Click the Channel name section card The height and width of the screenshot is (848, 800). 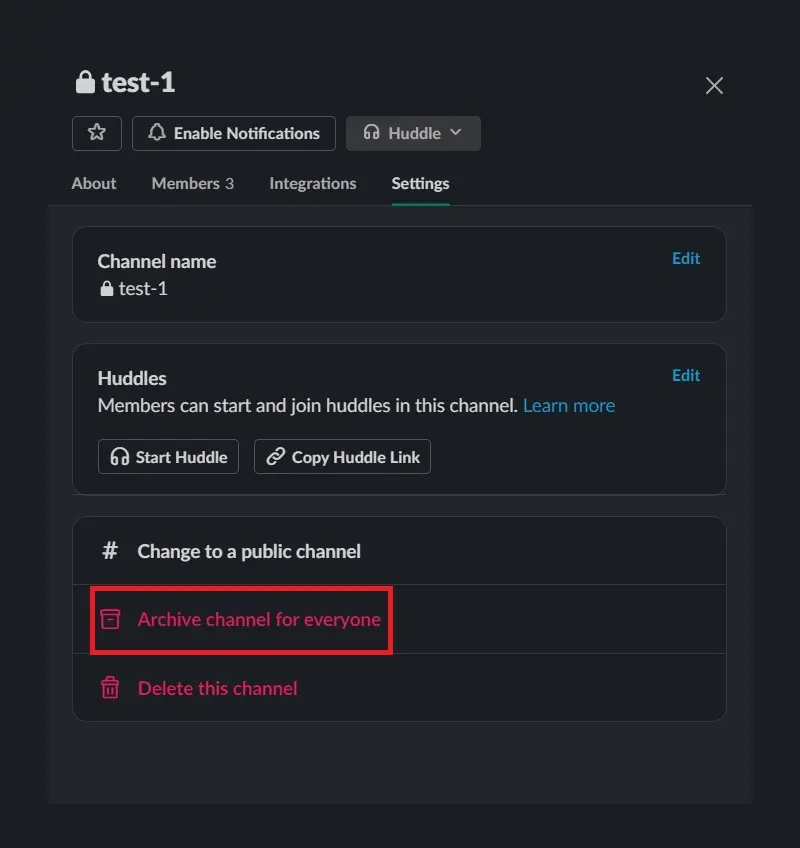point(398,275)
